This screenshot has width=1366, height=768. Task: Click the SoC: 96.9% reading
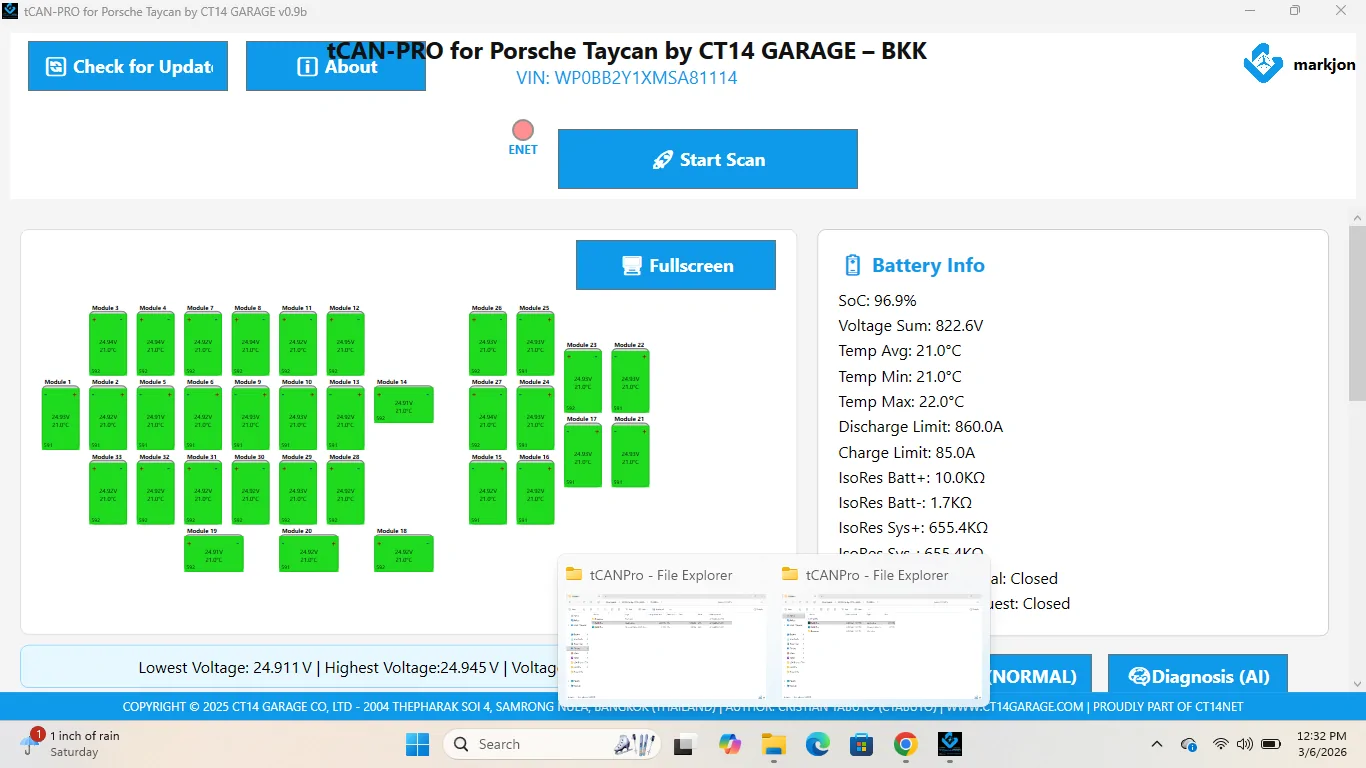point(878,300)
